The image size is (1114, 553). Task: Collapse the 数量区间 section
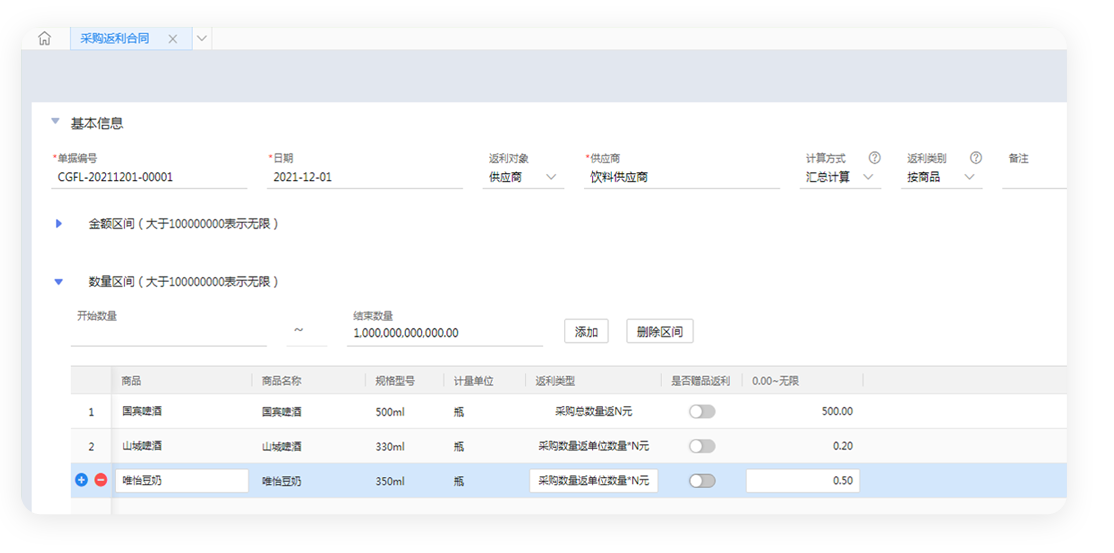click(x=59, y=282)
